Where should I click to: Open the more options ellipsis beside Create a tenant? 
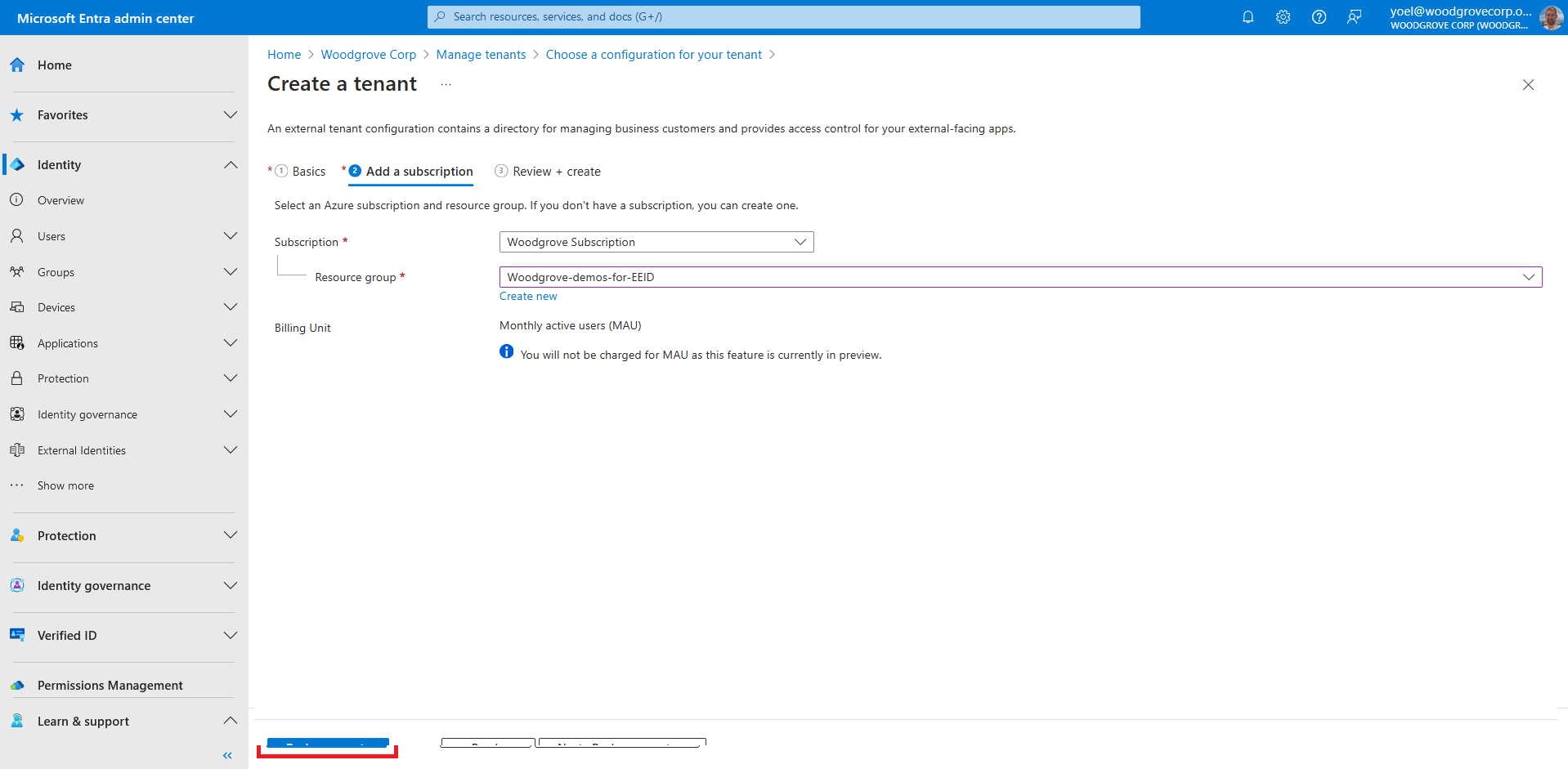coord(446,84)
